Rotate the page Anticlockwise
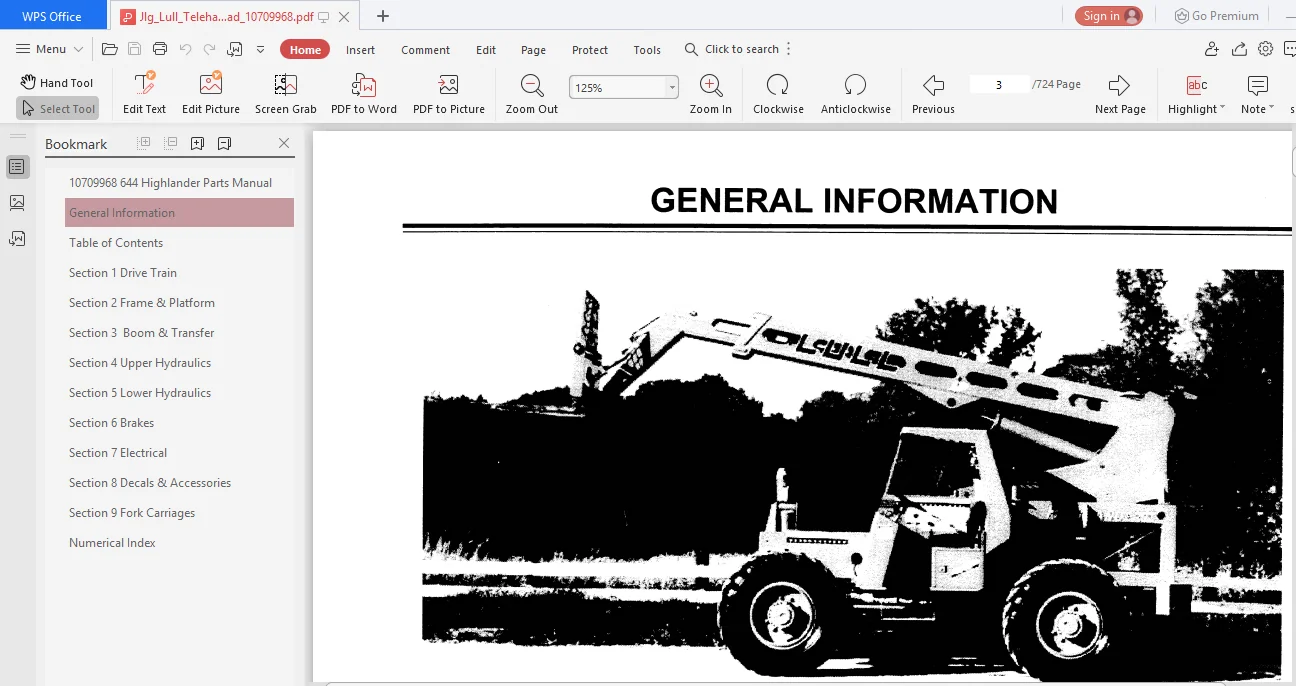The height and width of the screenshot is (686, 1296). click(x=855, y=94)
